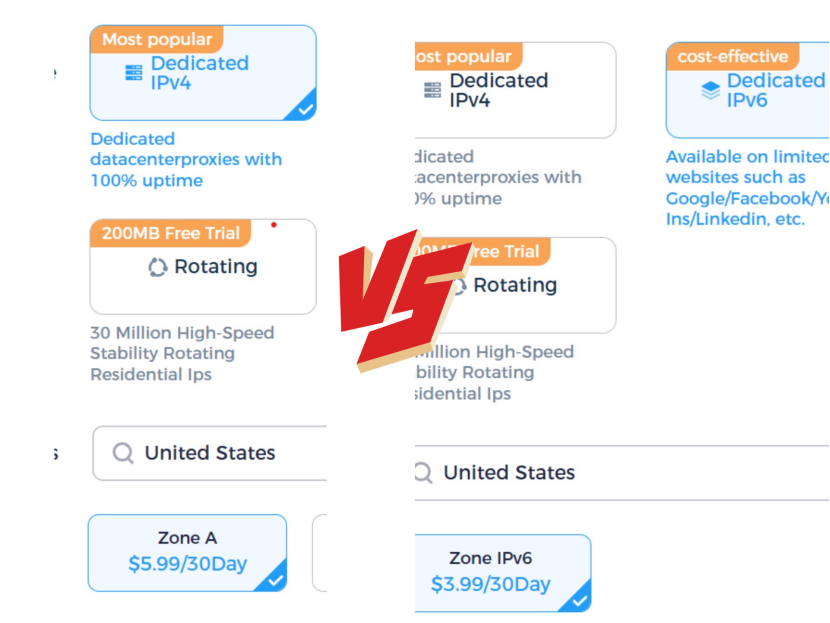This screenshot has height=623, width=830.
Task: Click the orange cost-effective badge
Action: click(x=732, y=57)
